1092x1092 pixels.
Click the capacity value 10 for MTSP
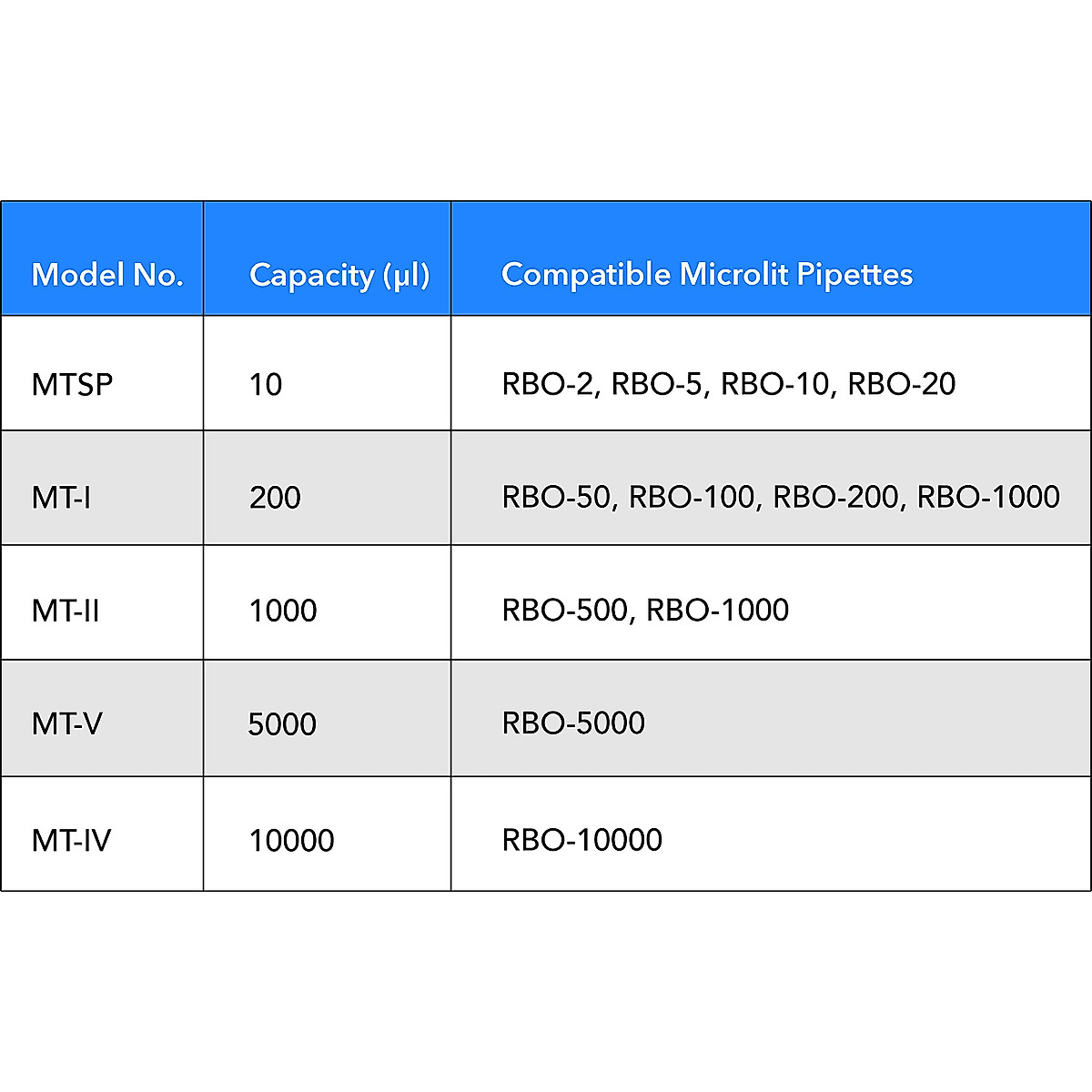tap(266, 384)
